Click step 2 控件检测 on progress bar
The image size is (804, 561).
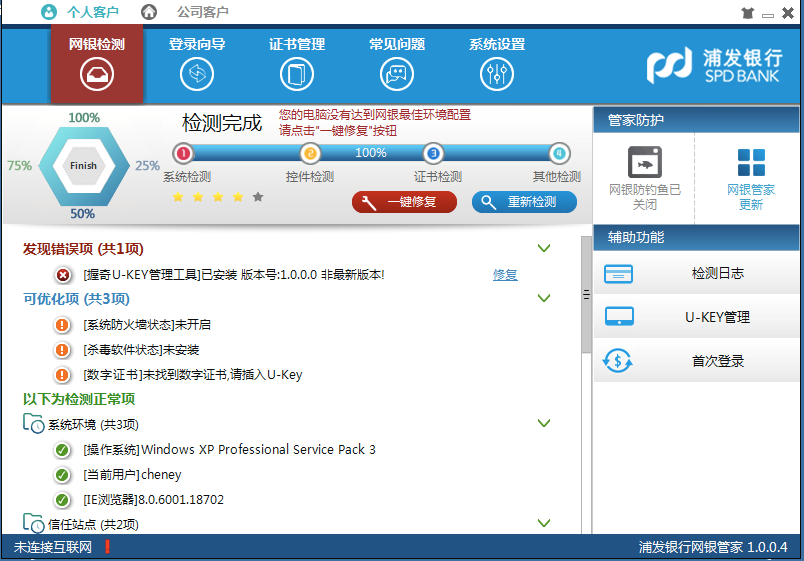[x=310, y=153]
